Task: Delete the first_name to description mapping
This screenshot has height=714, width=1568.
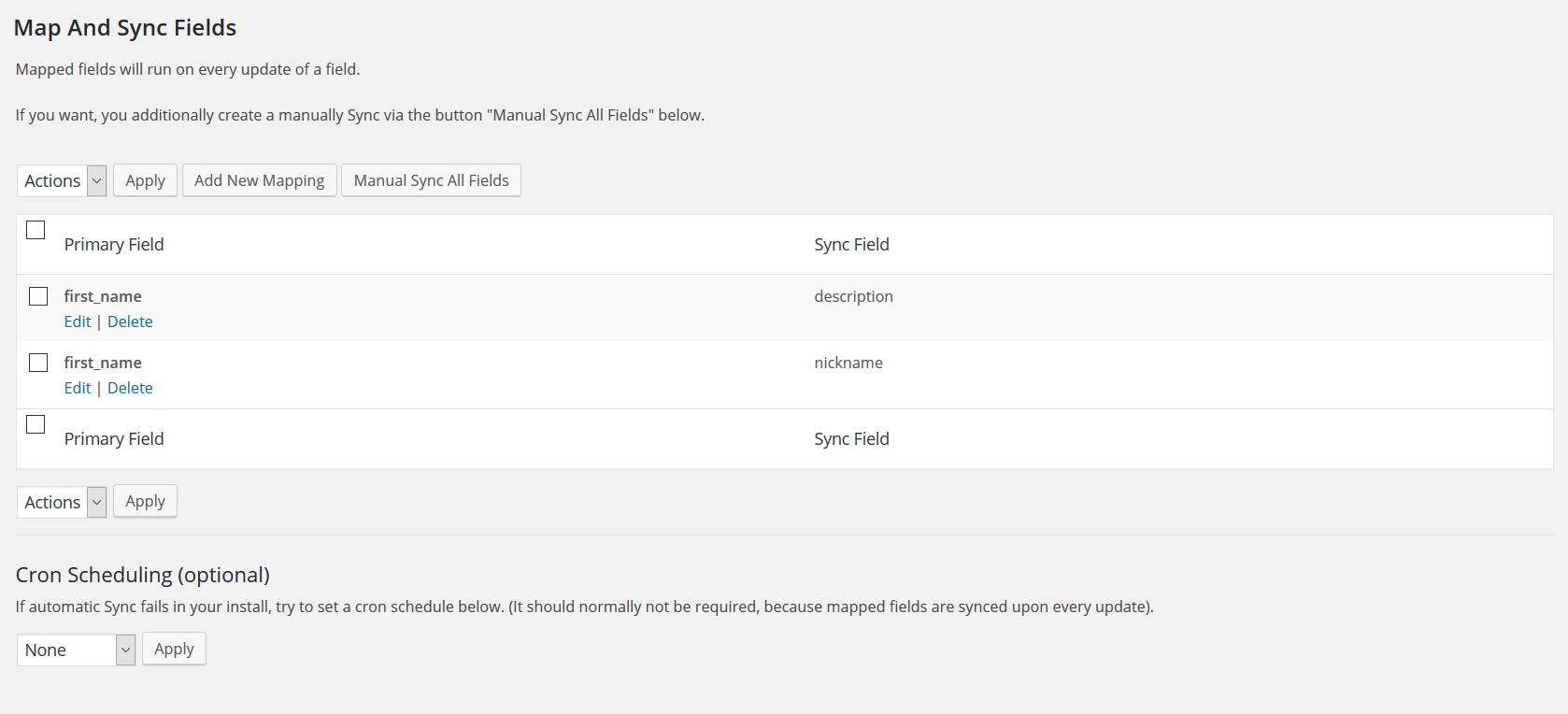Action: pyautogui.click(x=130, y=321)
